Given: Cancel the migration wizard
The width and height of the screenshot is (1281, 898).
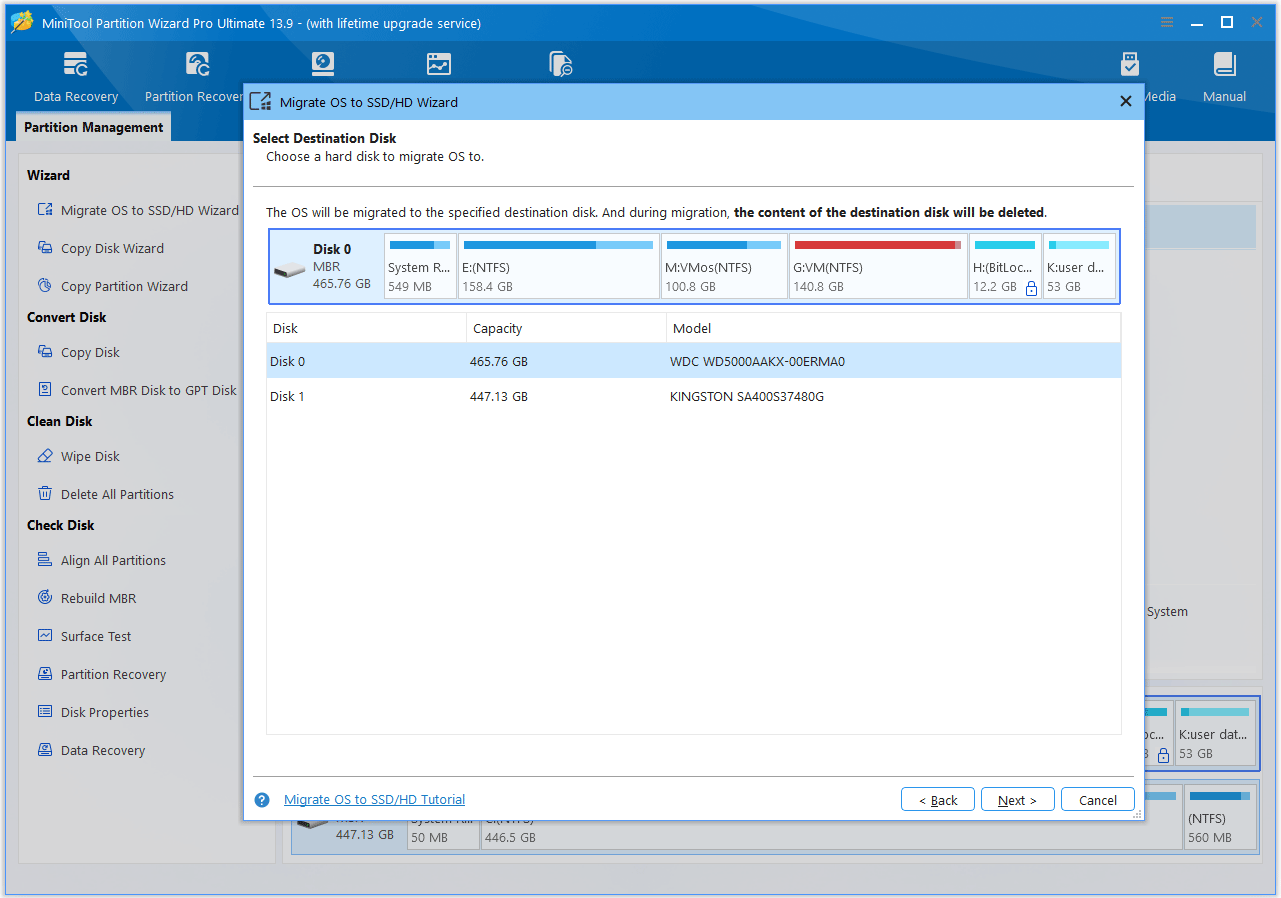Looking at the screenshot, I should (x=1098, y=800).
